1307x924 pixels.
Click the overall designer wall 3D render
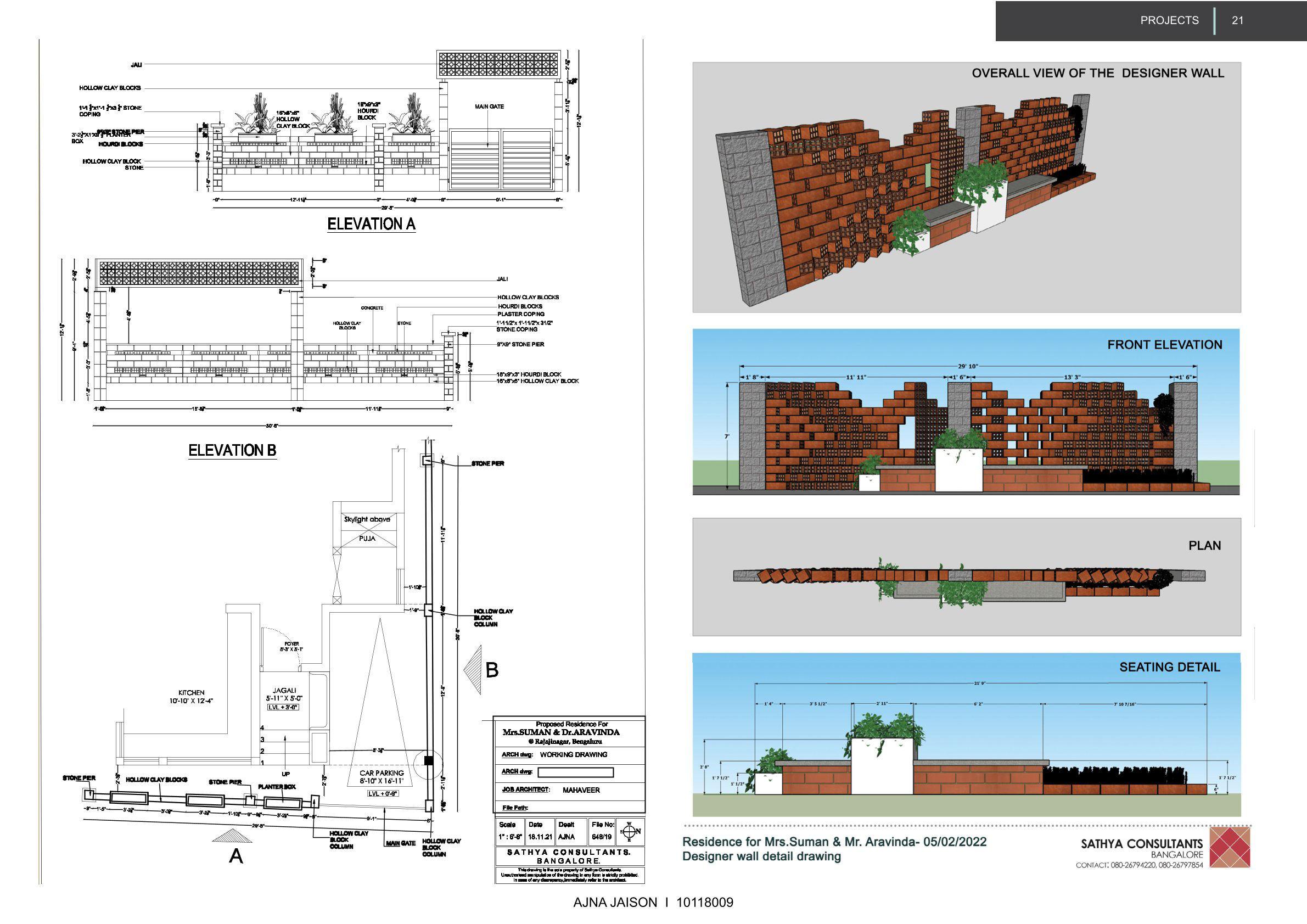(x=966, y=188)
